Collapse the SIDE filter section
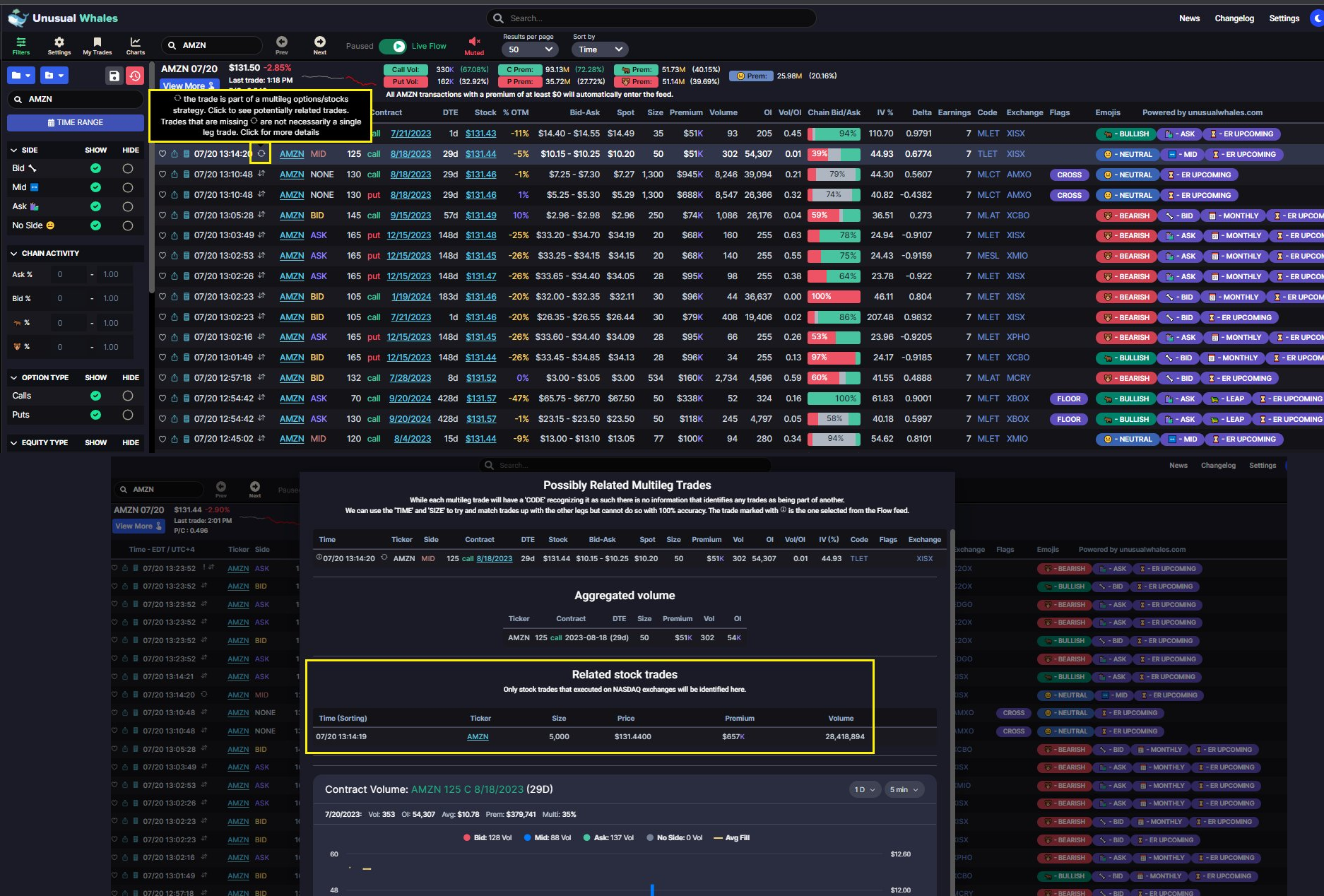 pyautogui.click(x=13, y=151)
